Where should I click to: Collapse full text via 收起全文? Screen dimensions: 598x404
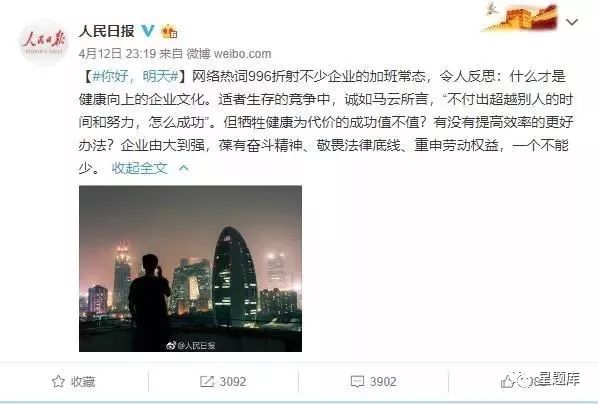140,168
